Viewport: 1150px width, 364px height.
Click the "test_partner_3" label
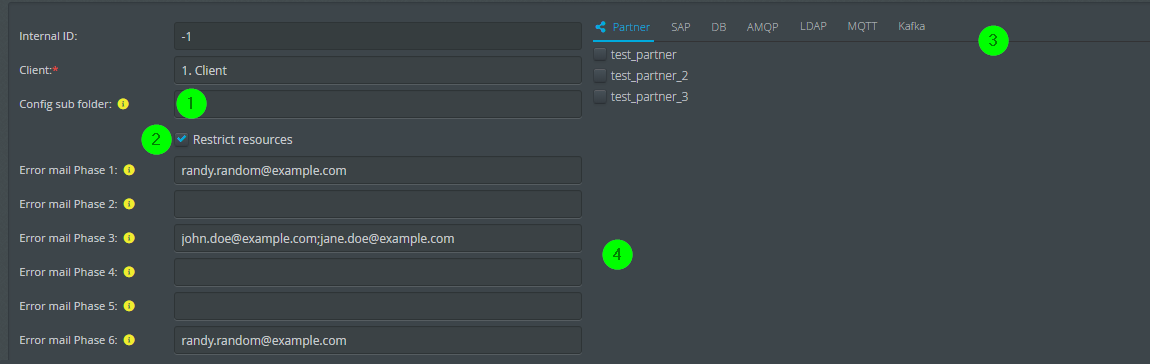pos(649,97)
